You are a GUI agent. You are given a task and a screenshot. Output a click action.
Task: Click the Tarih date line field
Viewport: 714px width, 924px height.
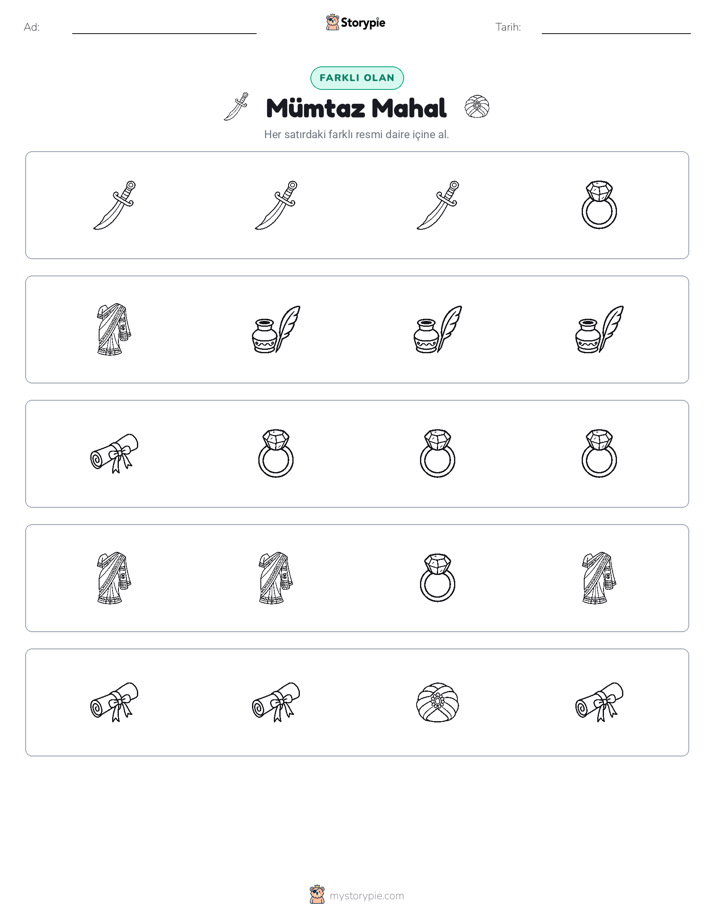616,27
